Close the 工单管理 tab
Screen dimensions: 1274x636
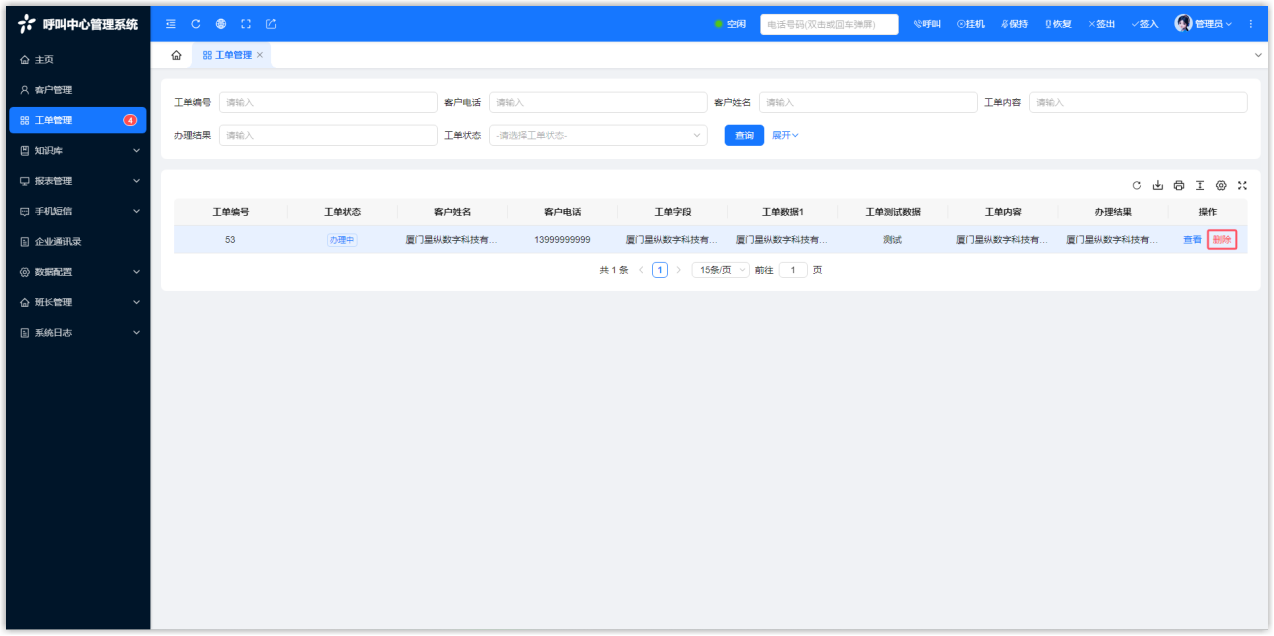[260, 55]
